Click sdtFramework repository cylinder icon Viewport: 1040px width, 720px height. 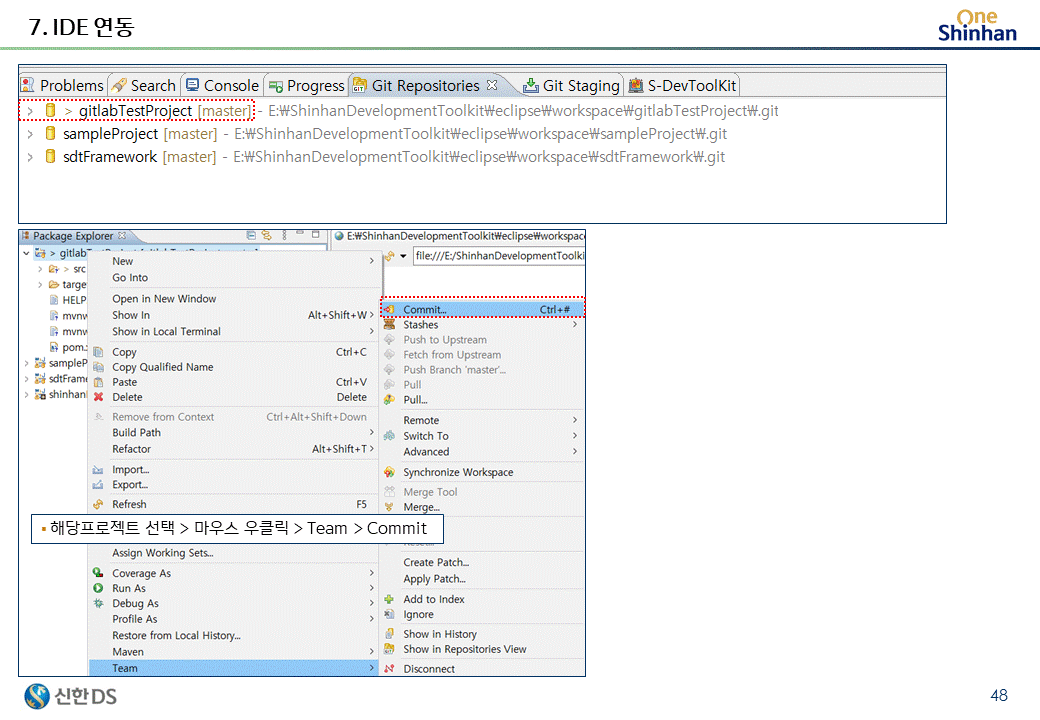50,156
